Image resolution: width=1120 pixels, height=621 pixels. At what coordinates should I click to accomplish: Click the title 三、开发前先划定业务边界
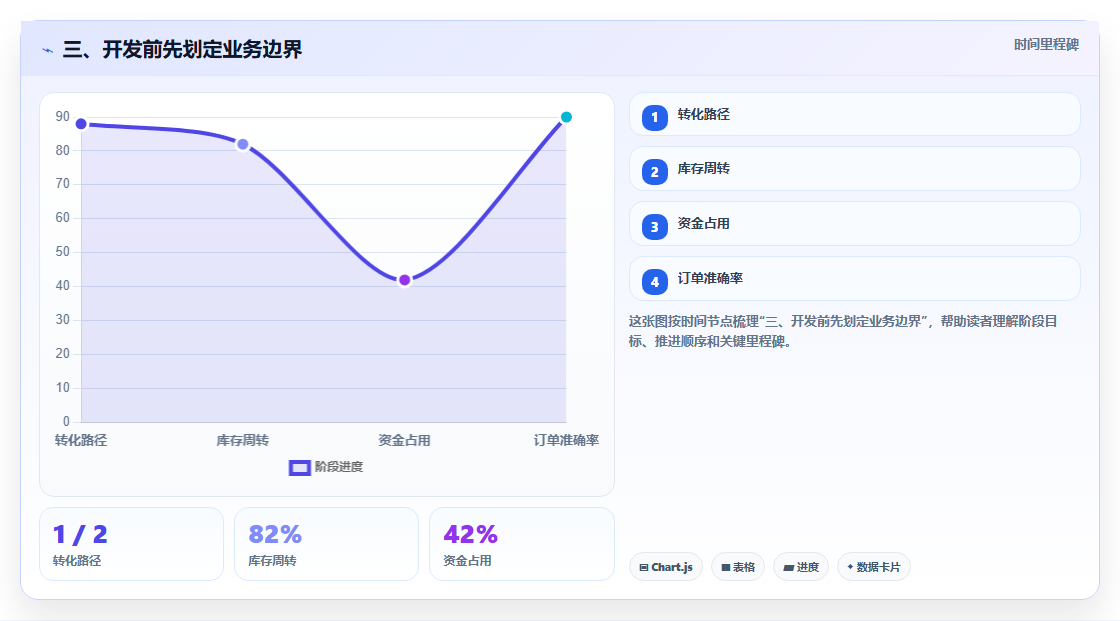click(182, 49)
